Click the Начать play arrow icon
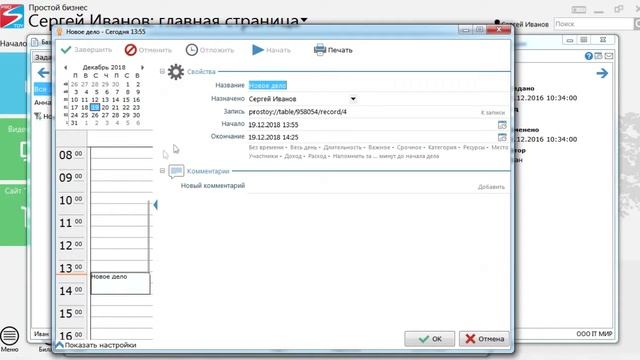This screenshot has height=360, width=640. pyautogui.click(x=258, y=50)
